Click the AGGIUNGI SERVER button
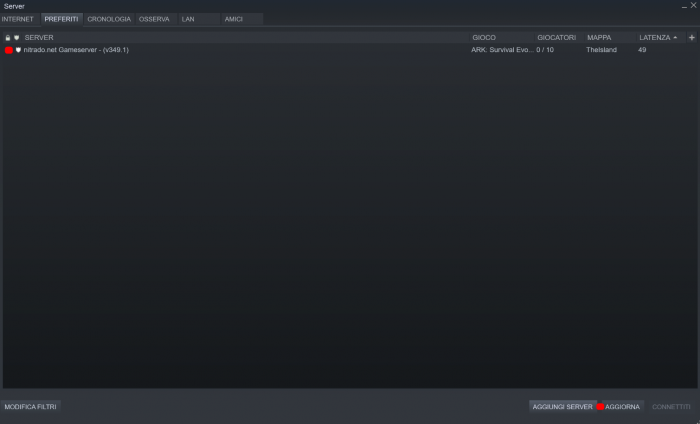The height and width of the screenshot is (424, 700). 562,407
